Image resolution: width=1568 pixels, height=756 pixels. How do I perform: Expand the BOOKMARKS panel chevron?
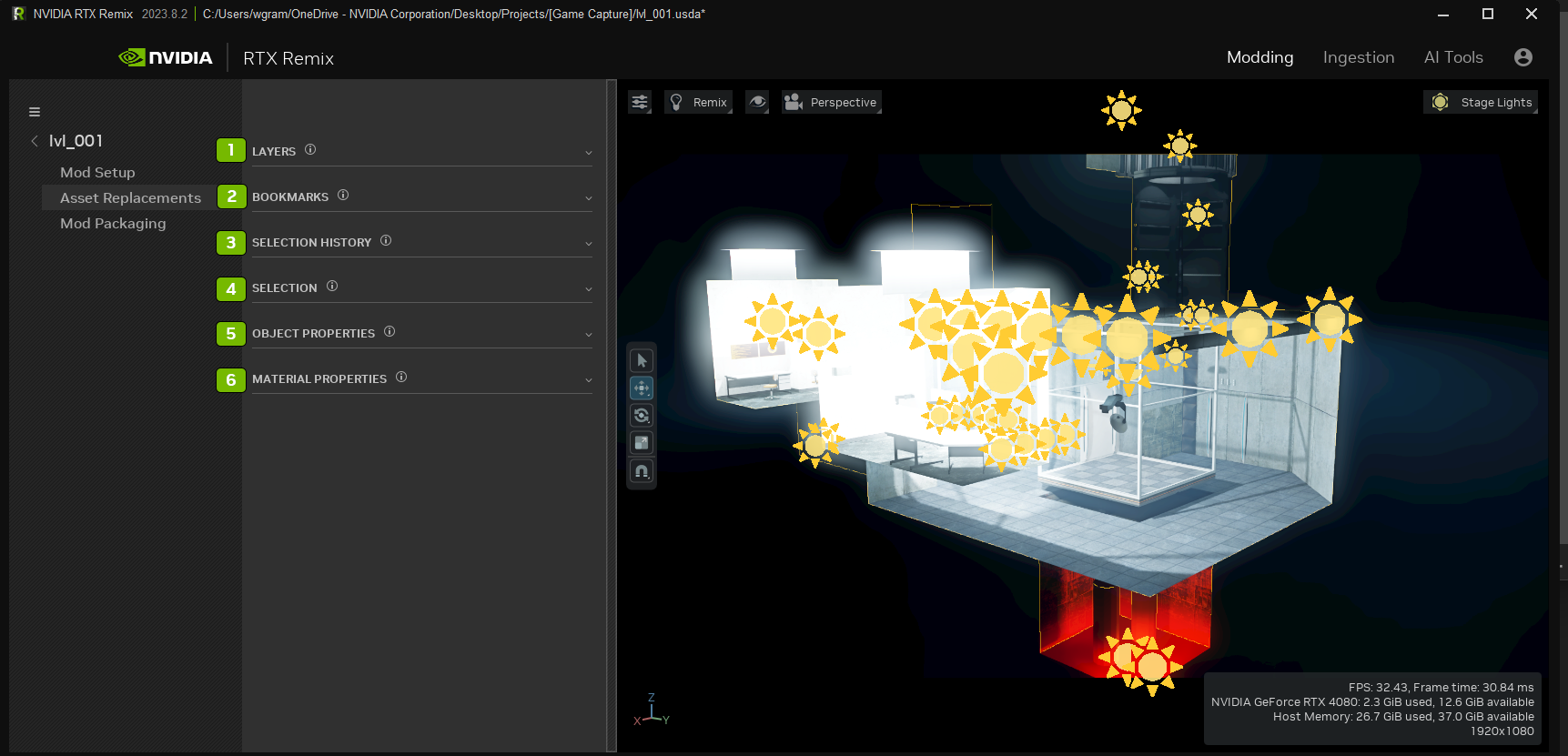(589, 198)
